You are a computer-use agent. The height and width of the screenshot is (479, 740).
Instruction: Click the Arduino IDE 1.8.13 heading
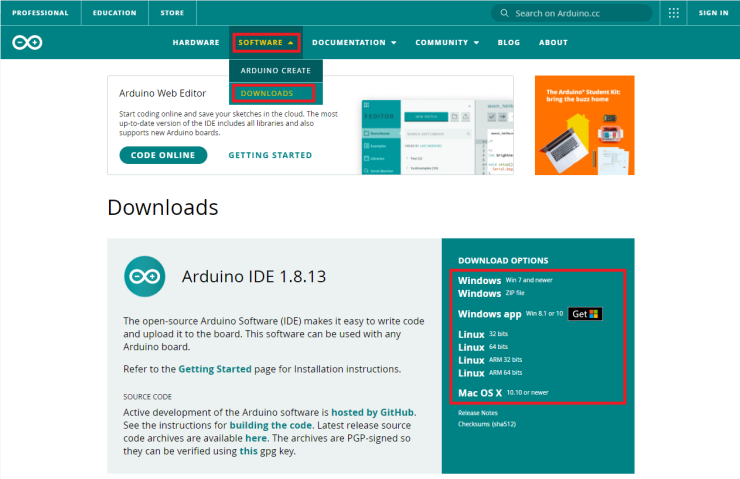pyautogui.click(x=254, y=277)
